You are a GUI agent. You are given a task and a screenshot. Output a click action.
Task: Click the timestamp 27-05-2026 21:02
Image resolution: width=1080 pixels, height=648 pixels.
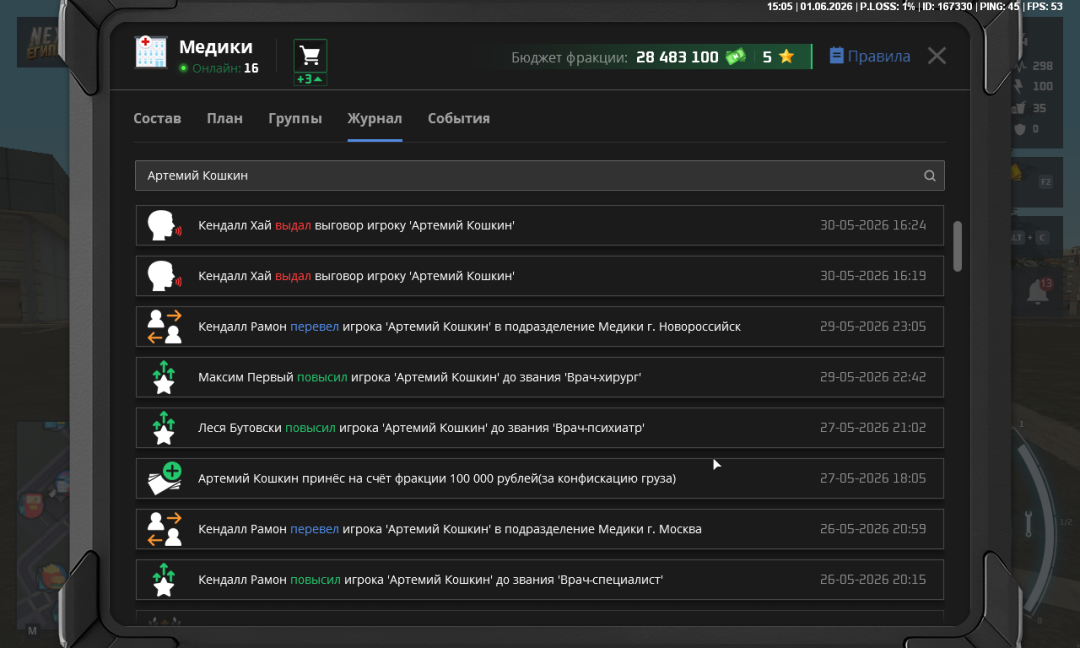click(x=873, y=428)
